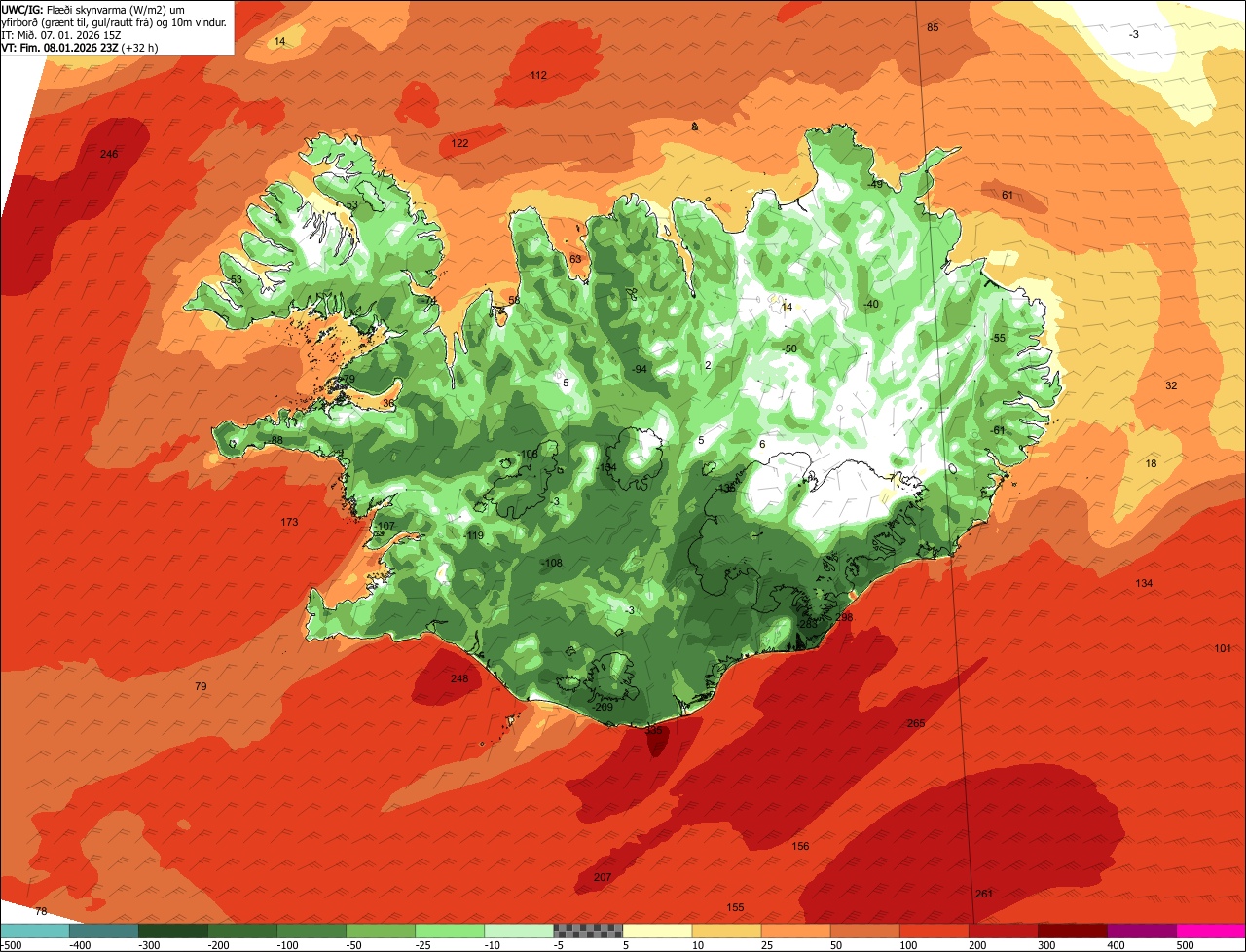Choose the legend swatch labeled 100
The width and height of the screenshot is (1246, 952).
coord(934,932)
